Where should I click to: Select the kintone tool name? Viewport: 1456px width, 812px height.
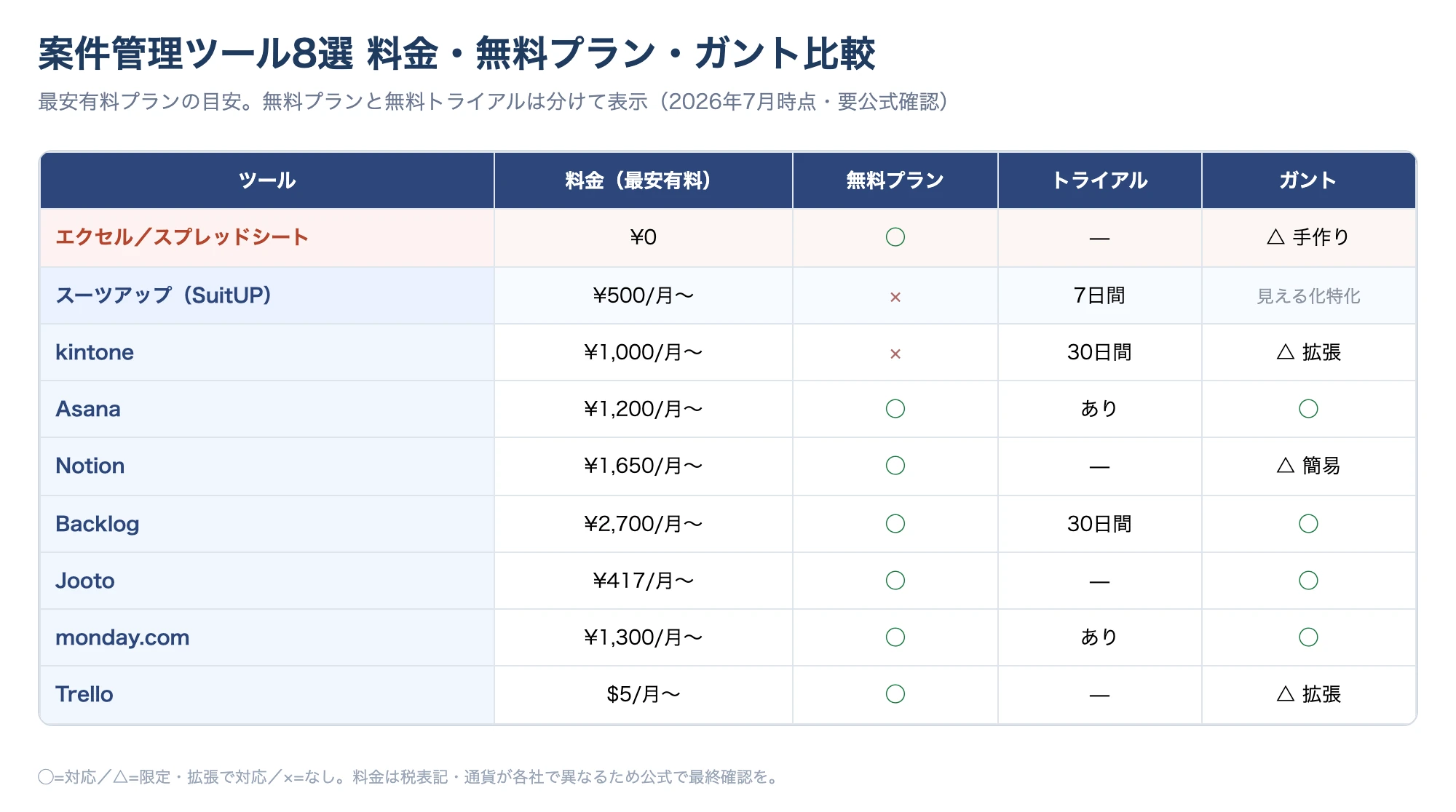pyautogui.click(x=95, y=352)
